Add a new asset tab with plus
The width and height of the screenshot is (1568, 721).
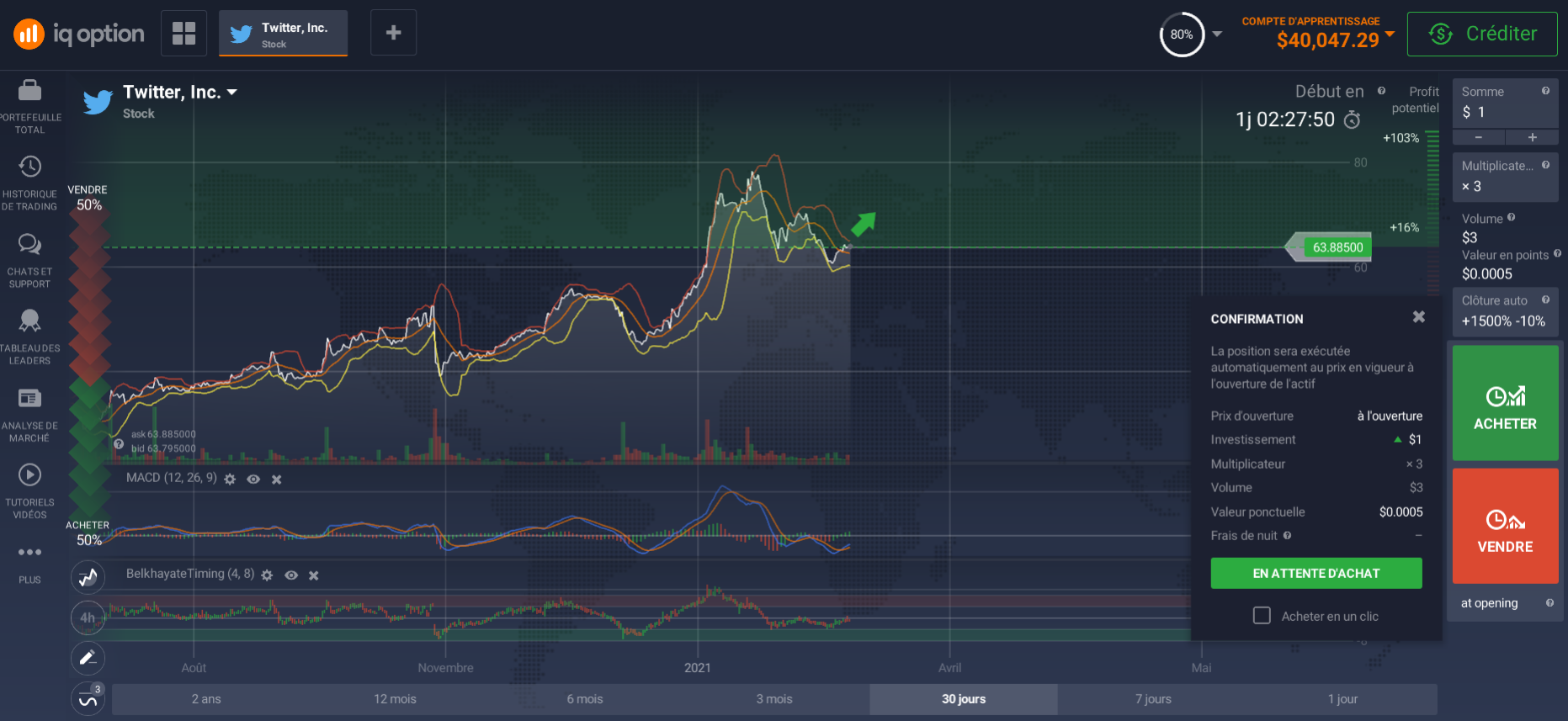pos(393,33)
